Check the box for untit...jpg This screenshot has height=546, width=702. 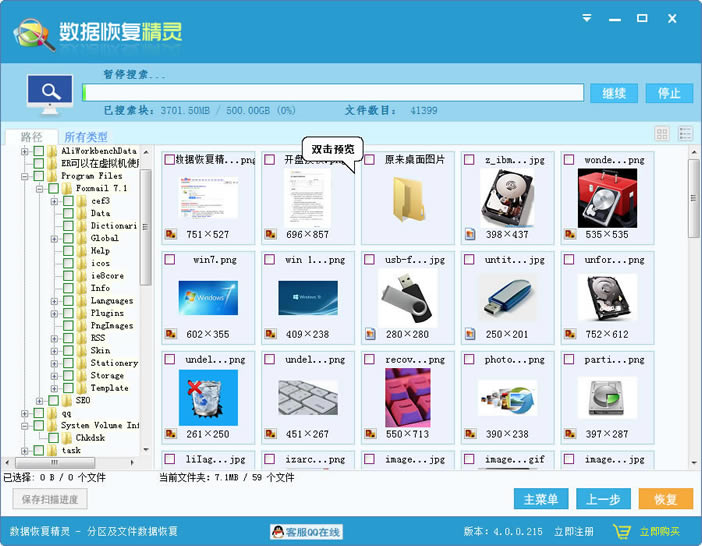pyautogui.click(x=469, y=259)
